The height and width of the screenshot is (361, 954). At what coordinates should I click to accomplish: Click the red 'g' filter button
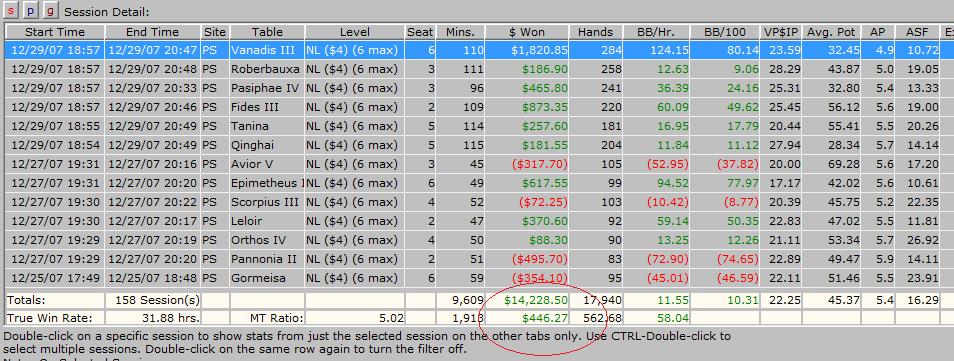(x=50, y=10)
